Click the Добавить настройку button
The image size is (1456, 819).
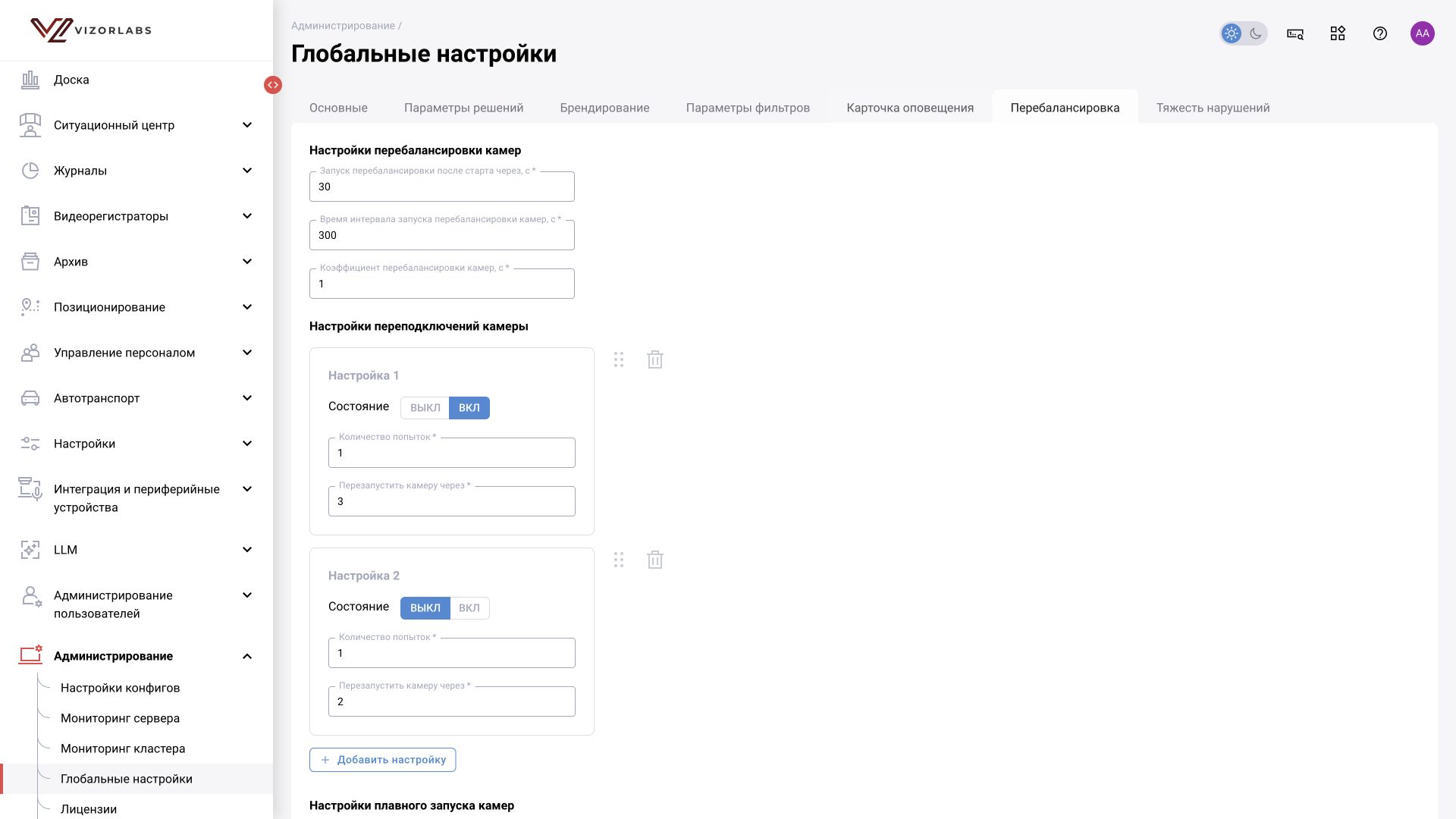(382, 760)
